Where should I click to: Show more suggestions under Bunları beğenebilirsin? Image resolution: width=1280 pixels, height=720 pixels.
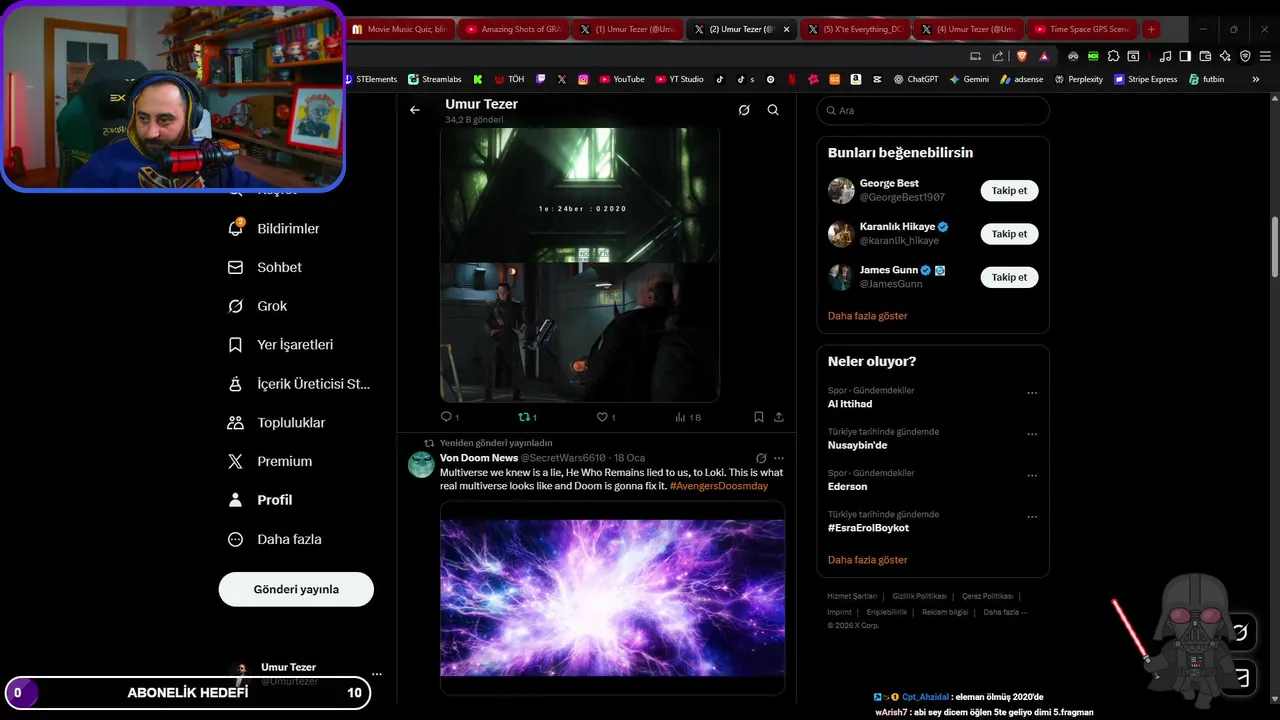click(x=868, y=316)
